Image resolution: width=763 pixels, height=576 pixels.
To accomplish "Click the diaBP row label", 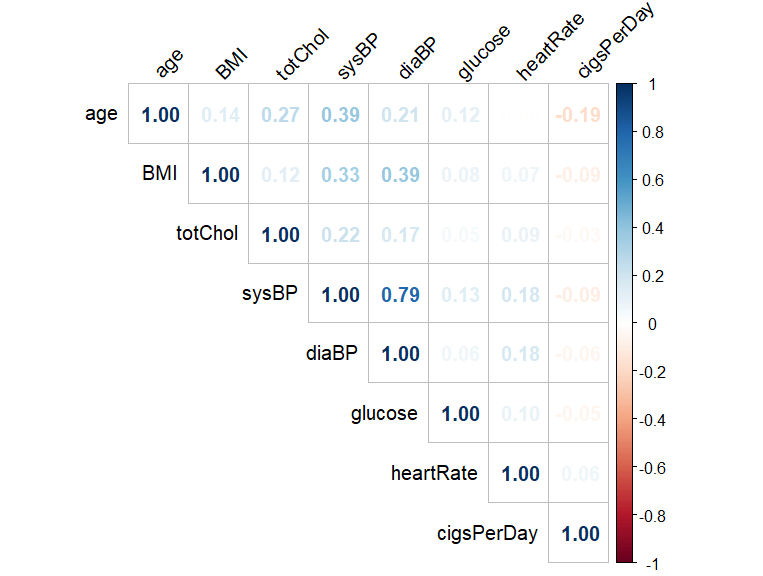I will coord(332,353).
